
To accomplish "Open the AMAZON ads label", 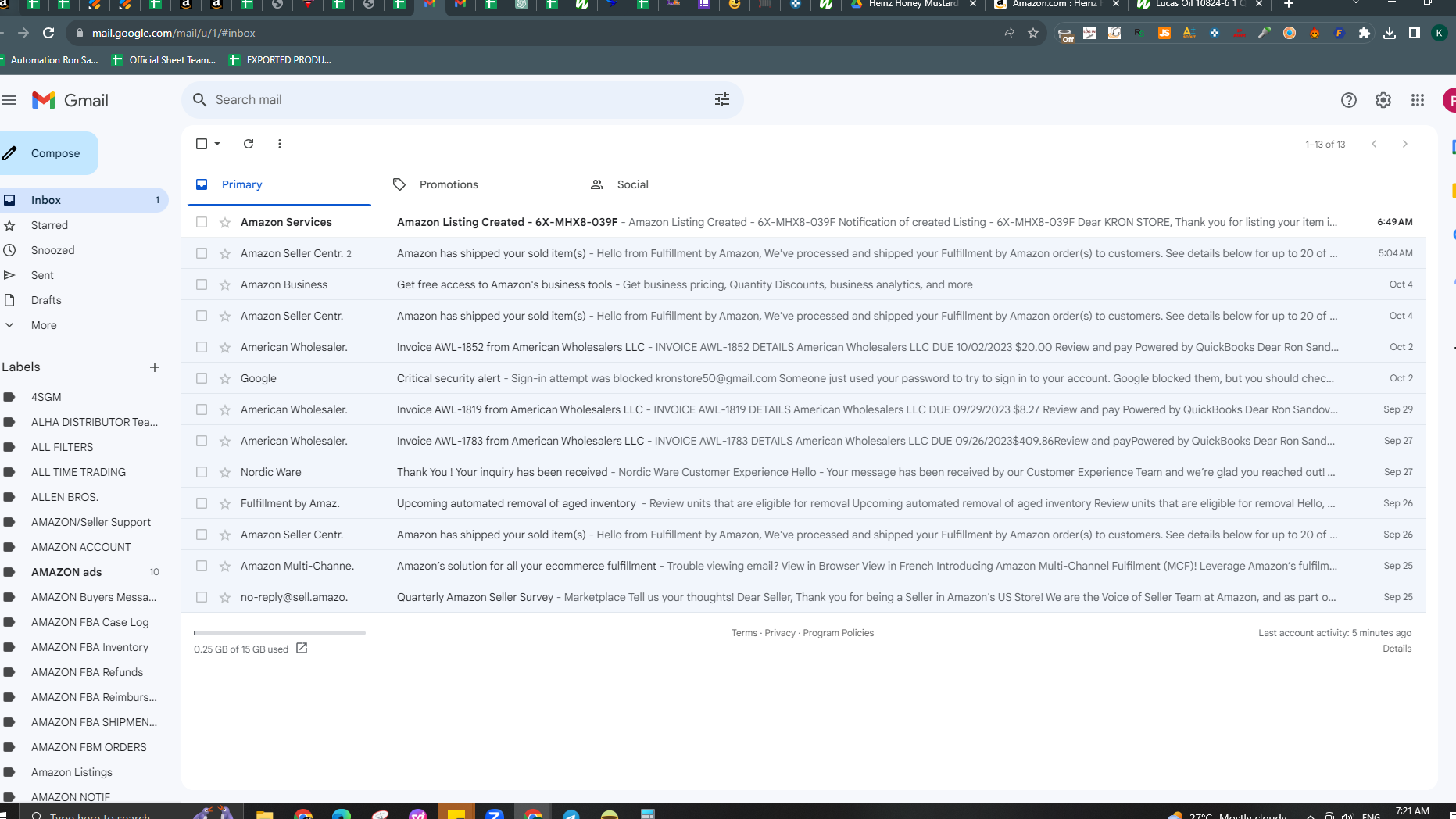I will [66, 572].
